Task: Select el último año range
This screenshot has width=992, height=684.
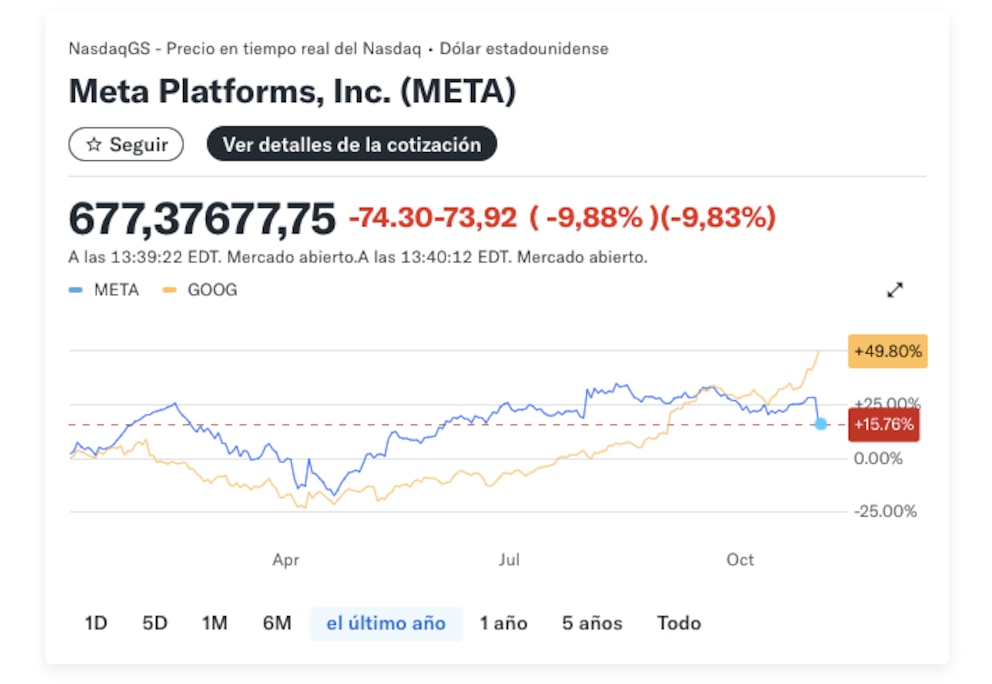Action: tap(386, 623)
